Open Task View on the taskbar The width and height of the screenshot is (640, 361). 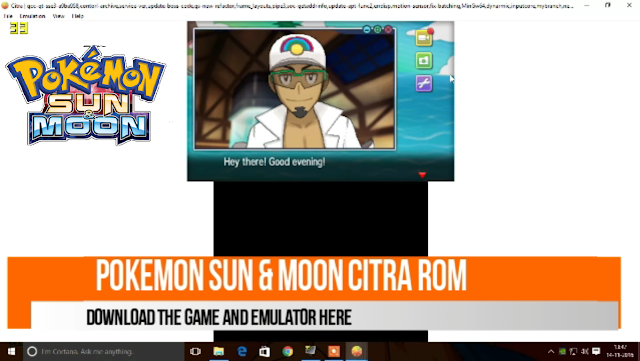[x=196, y=351]
